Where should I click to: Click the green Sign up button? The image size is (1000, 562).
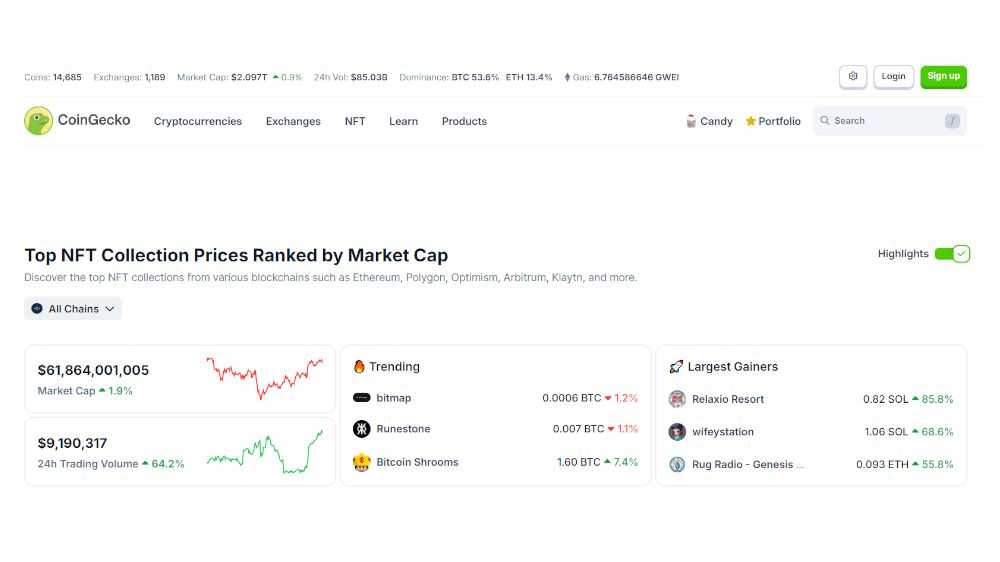coord(944,77)
